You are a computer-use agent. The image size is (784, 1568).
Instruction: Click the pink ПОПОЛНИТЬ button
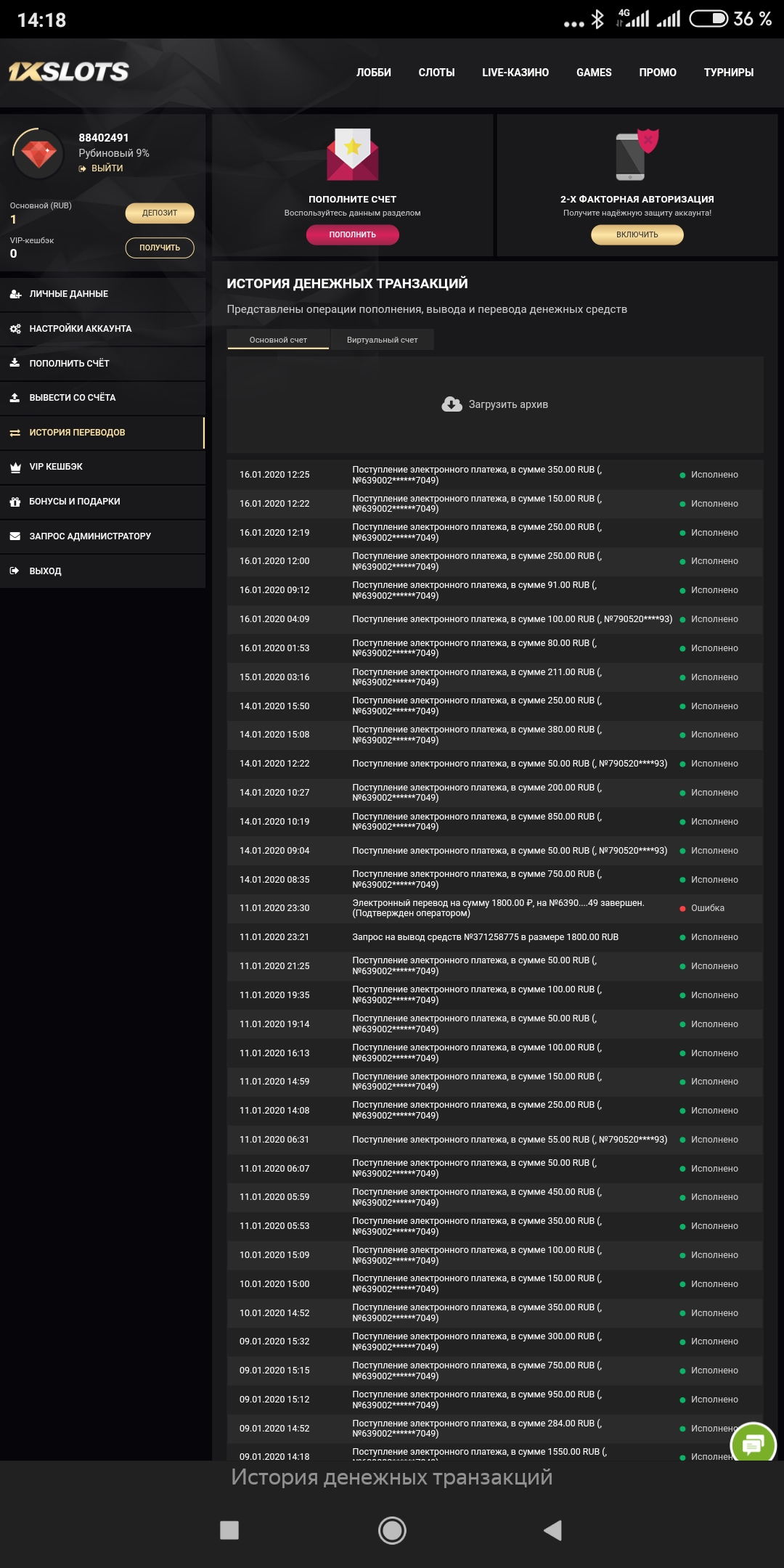352,234
